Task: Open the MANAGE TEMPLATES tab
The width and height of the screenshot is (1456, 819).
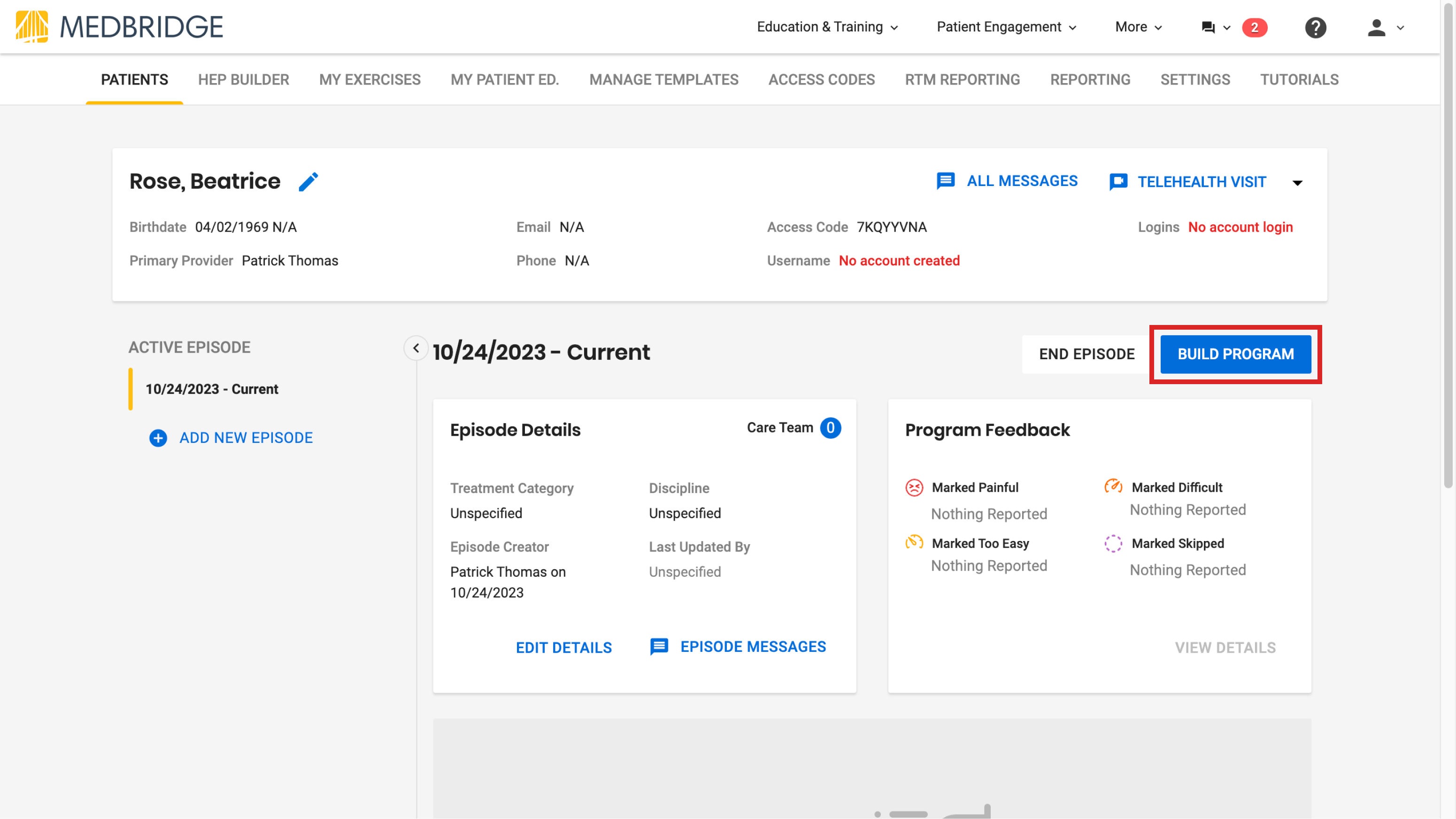Action: 663,80
